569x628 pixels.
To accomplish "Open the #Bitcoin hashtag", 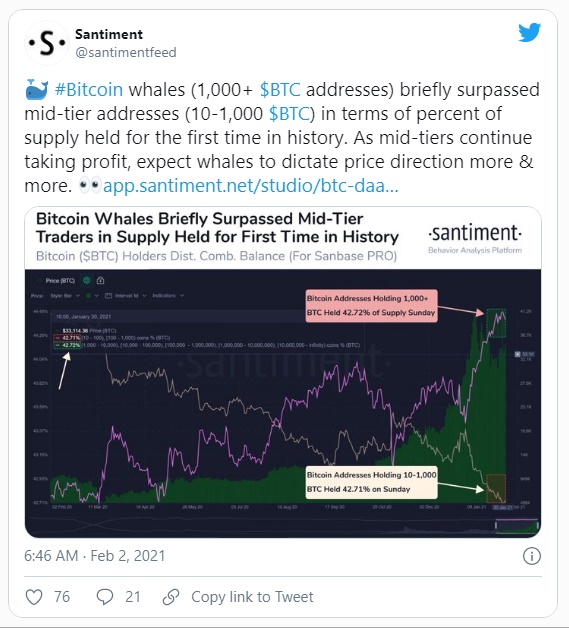I will tap(88, 89).
